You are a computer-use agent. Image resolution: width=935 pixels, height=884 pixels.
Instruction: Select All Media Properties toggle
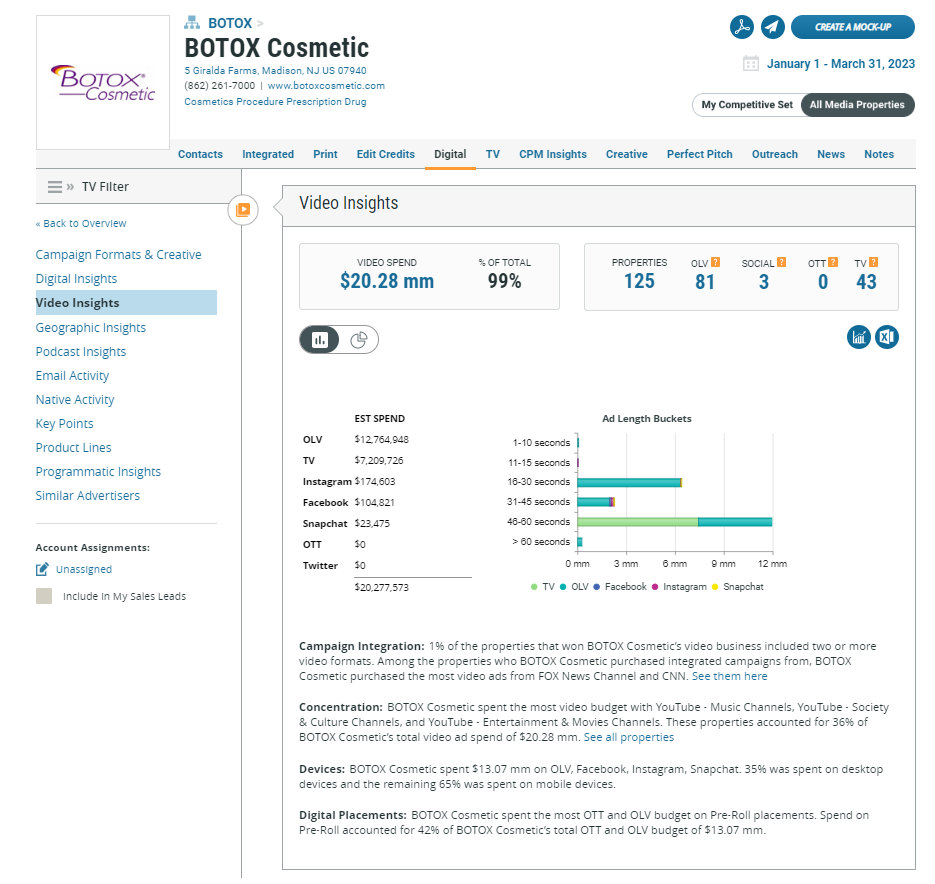click(857, 105)
